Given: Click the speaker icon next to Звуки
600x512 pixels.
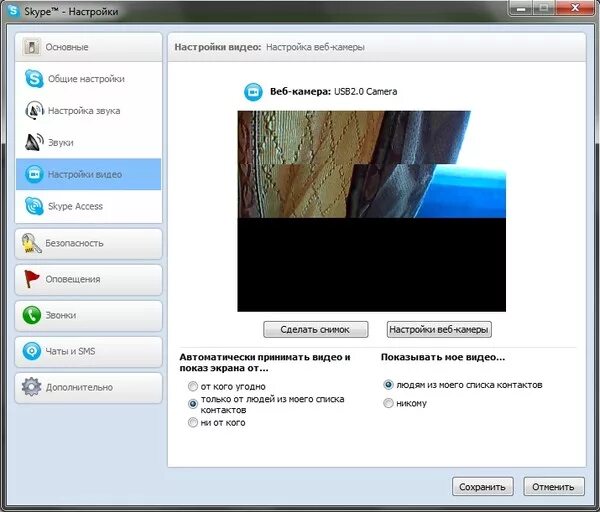Looking at the screenshot, I should pyautogui.click(x=34, y=142).
